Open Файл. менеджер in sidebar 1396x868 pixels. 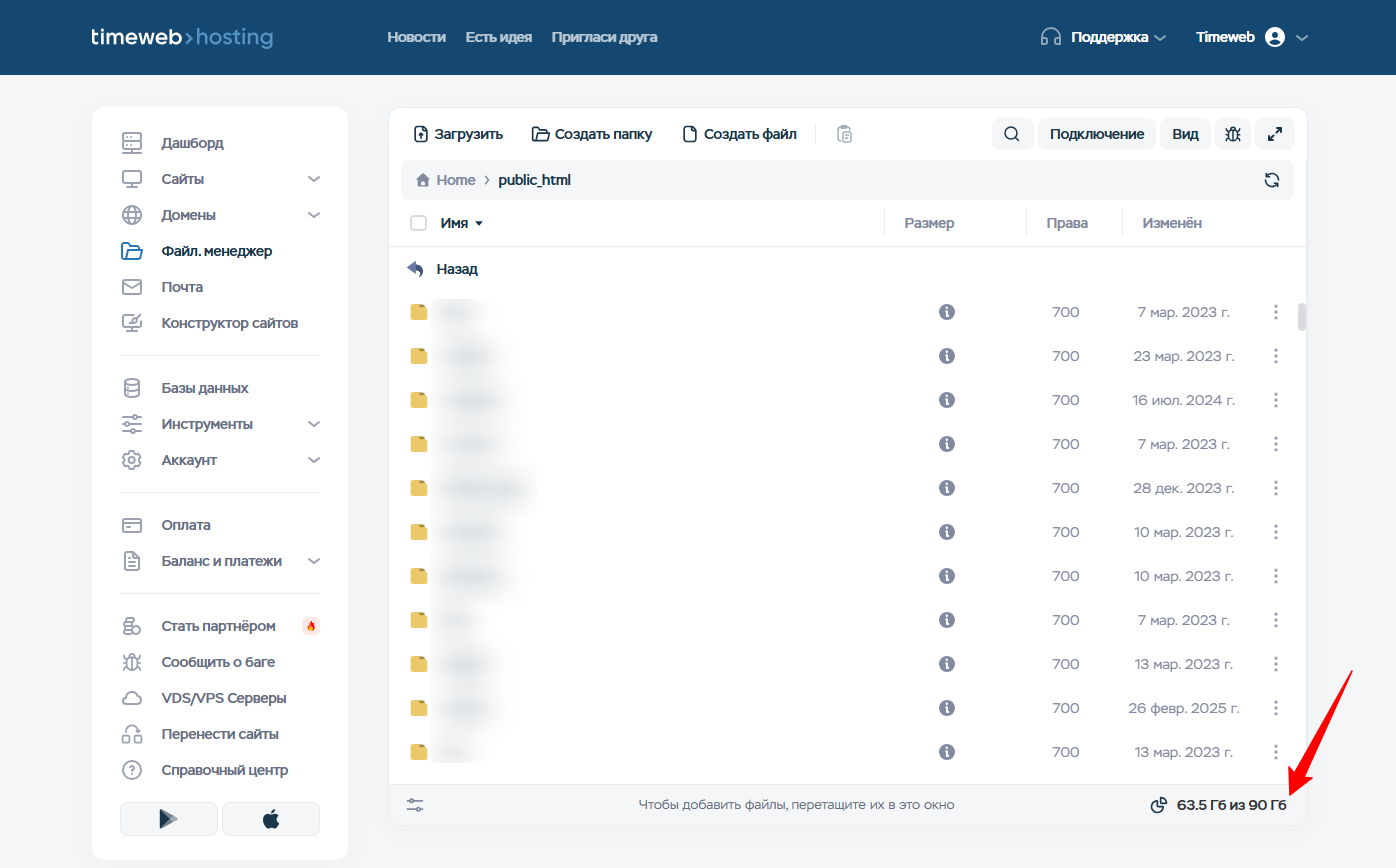(x=216, y=251)
